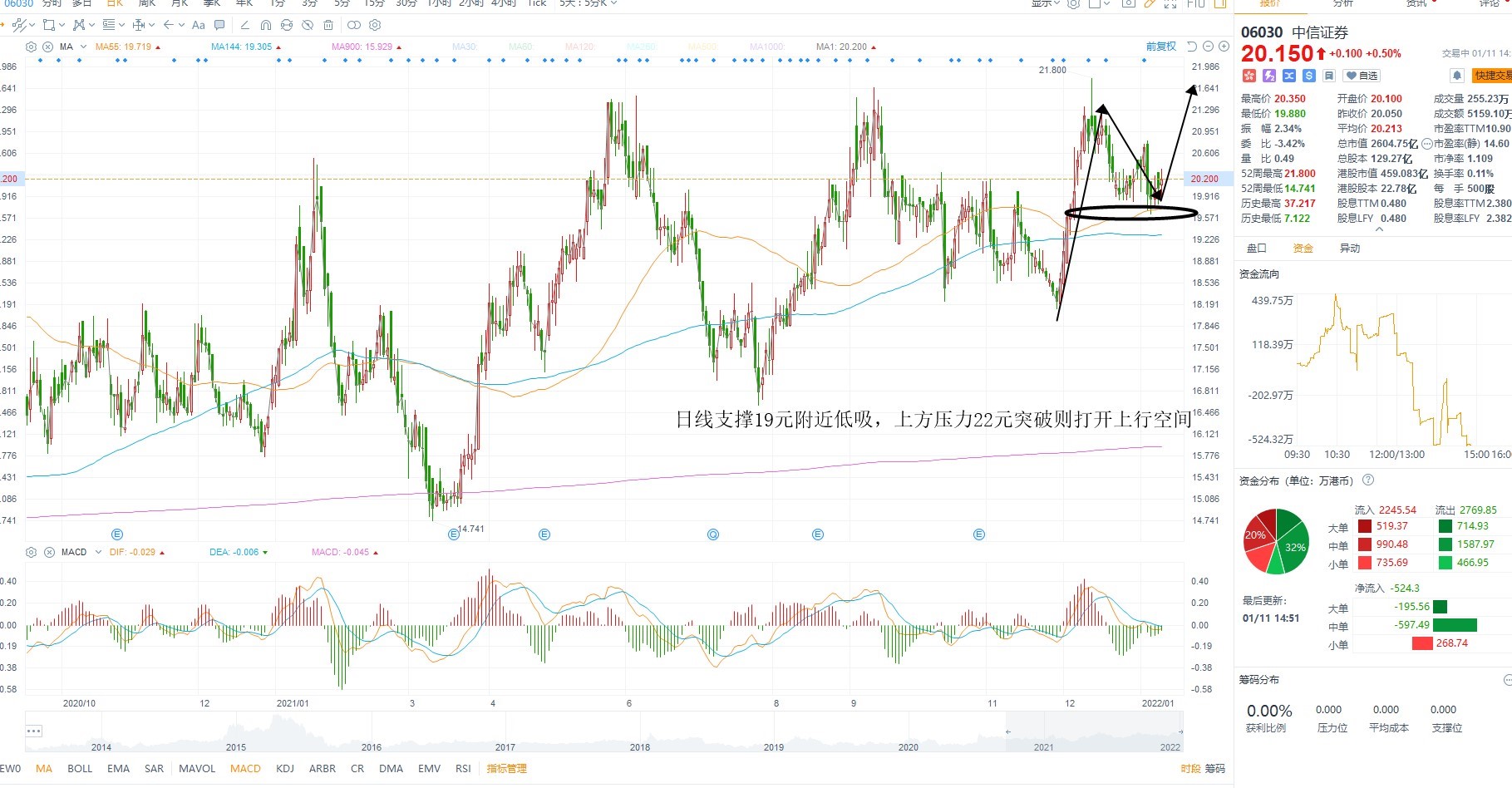Enable the faded MA120 line
This screenshot has width=1512, height=788.
579,47
